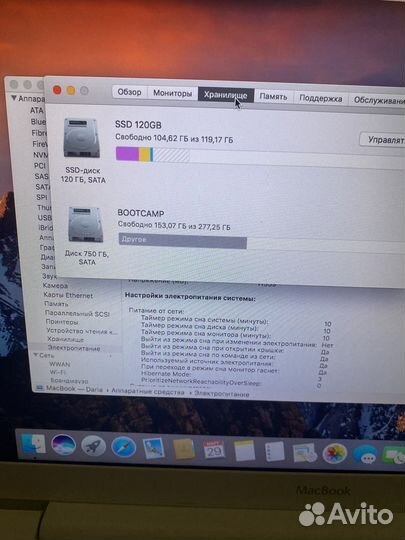The height and width of the screenshot is (540, 405).
Task: Open Launchpad rocket icon in Dock
Action: click(93, 446)
